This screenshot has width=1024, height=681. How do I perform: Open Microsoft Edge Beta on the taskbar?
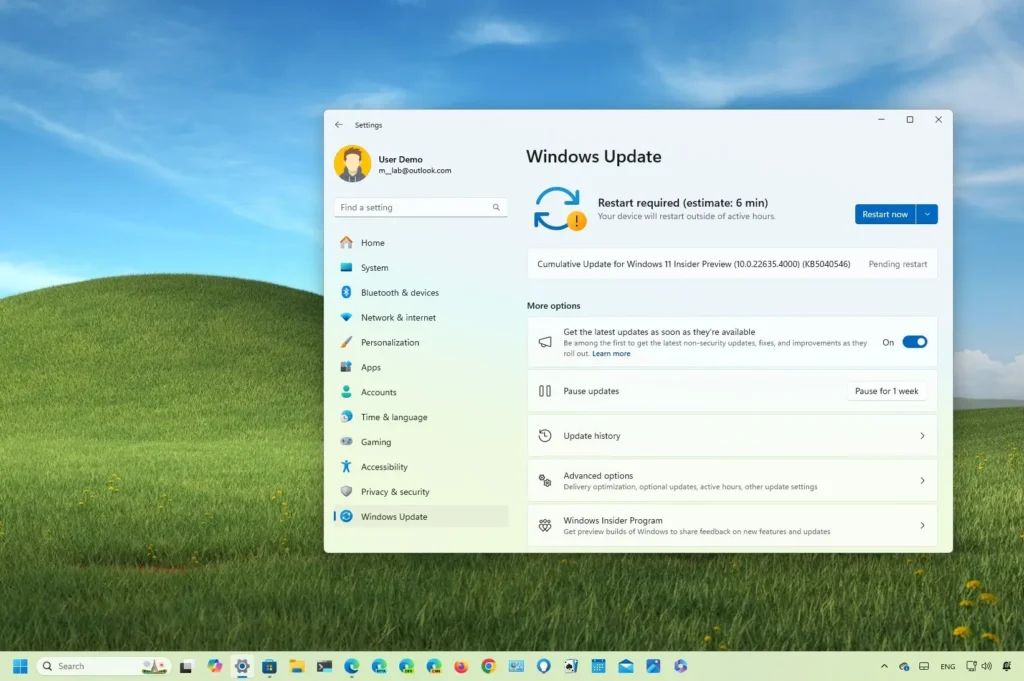(379, 666)
